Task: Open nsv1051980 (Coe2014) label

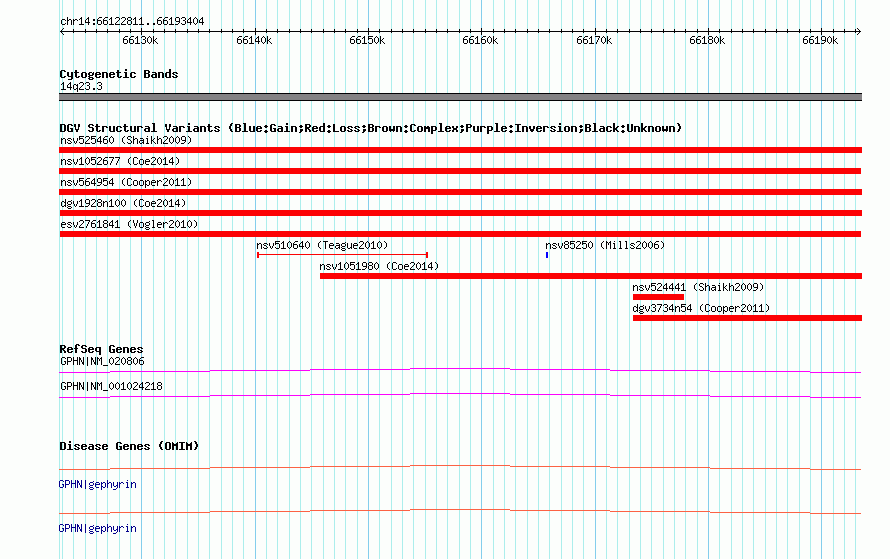Action: point(379,266)
